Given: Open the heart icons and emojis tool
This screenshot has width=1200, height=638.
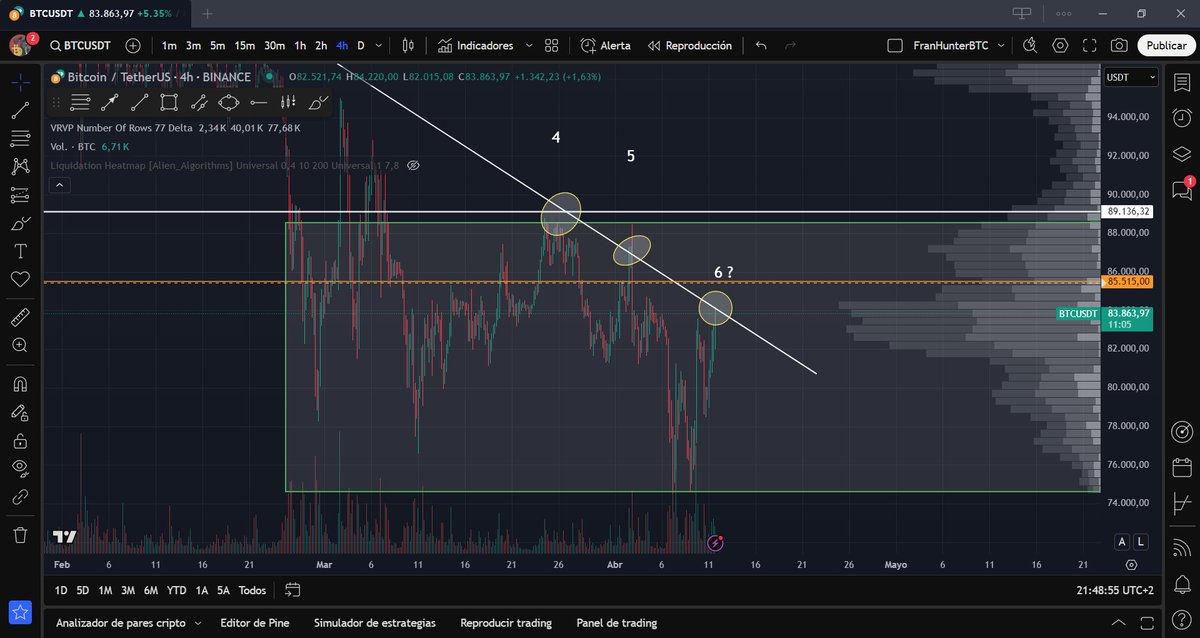Looking at the screenshot, I should (20, 279).
